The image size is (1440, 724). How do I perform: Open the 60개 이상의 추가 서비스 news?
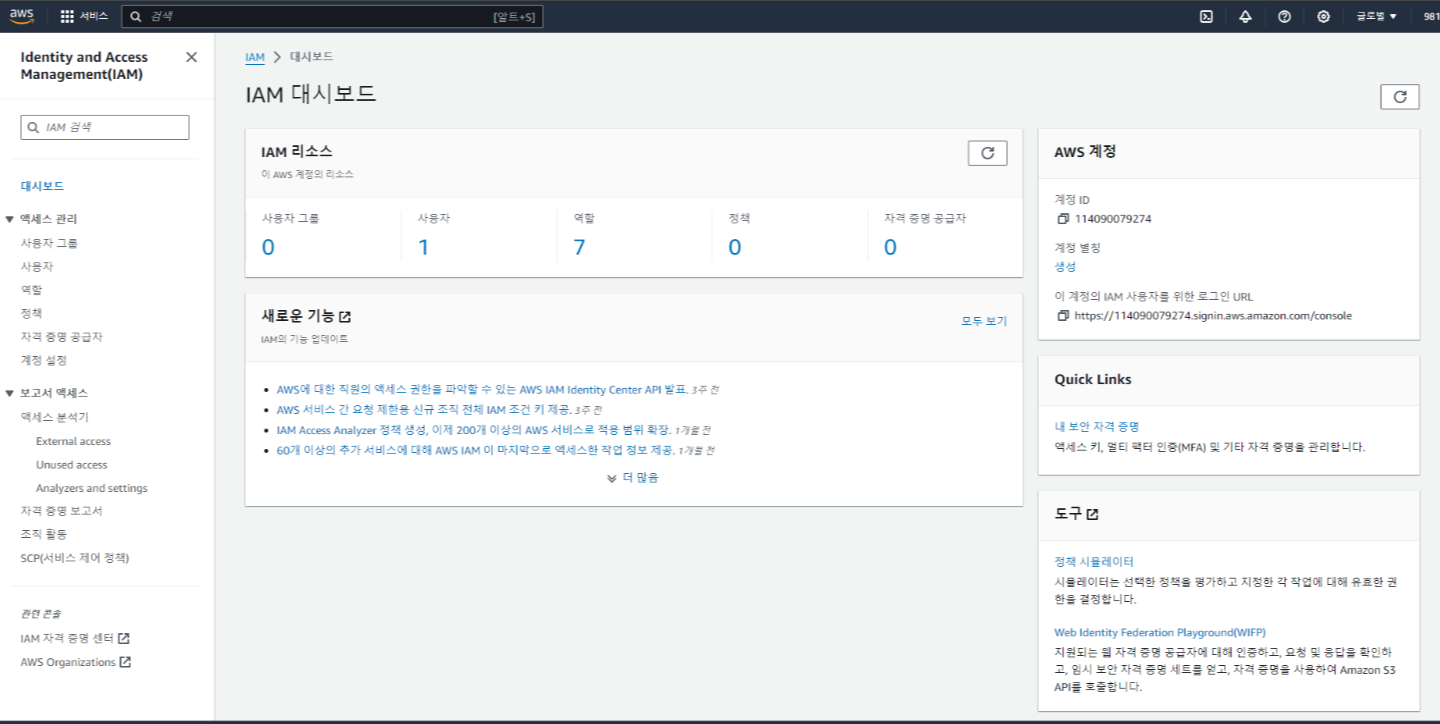click(476, 451)
